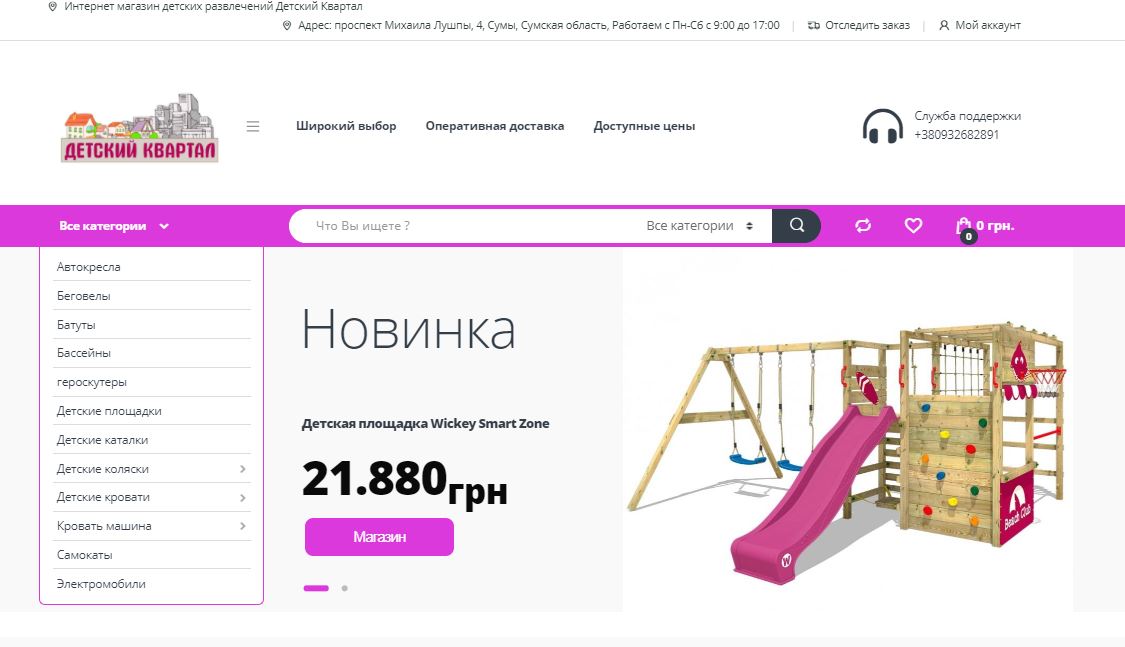Select the first active slider indicator
Screen dimensions: 1125x647
click(316, 588)
